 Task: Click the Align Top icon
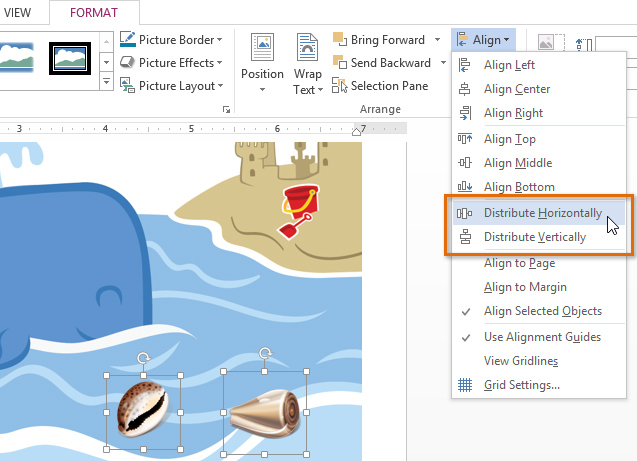tap(465, 139)
